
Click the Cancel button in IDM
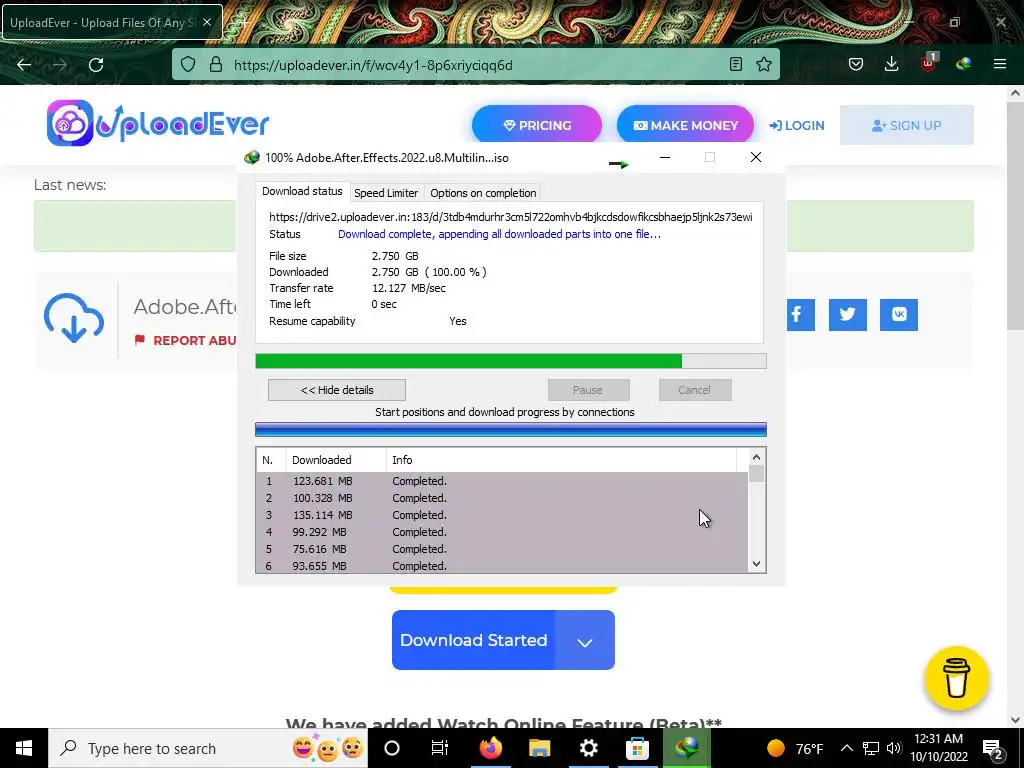coord(694,390)
